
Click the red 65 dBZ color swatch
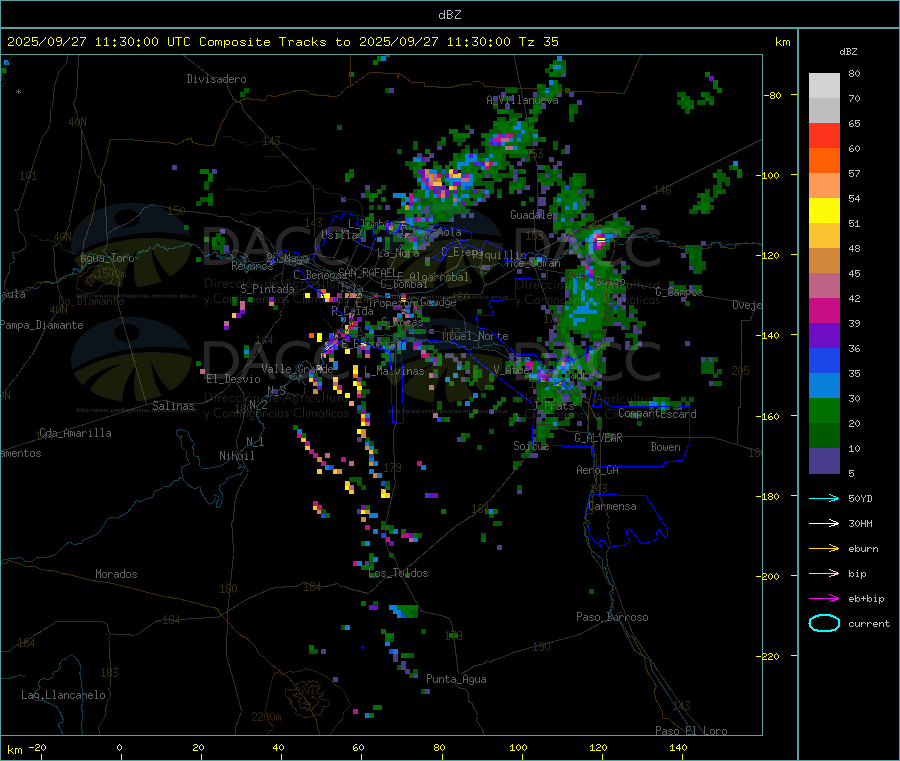[x=824, y=135]
